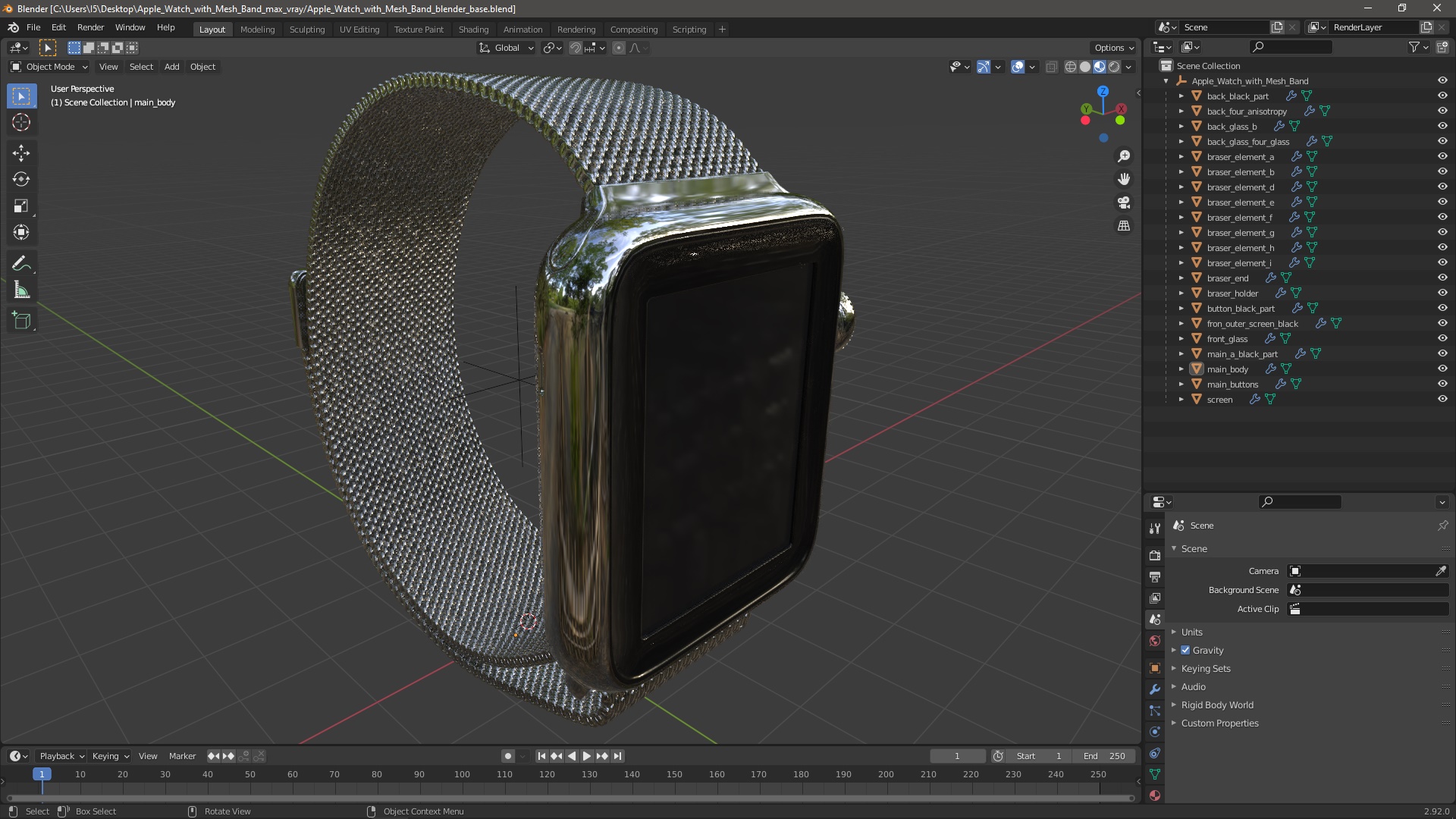Expand the main_body tree item
This screenshot has width=1456, height=819.
[1181, 369]
